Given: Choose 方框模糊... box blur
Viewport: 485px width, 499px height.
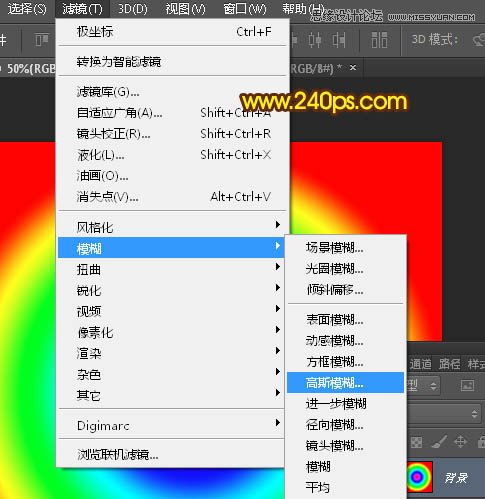Looking at the screenshot, I should [x=346, y=362].
